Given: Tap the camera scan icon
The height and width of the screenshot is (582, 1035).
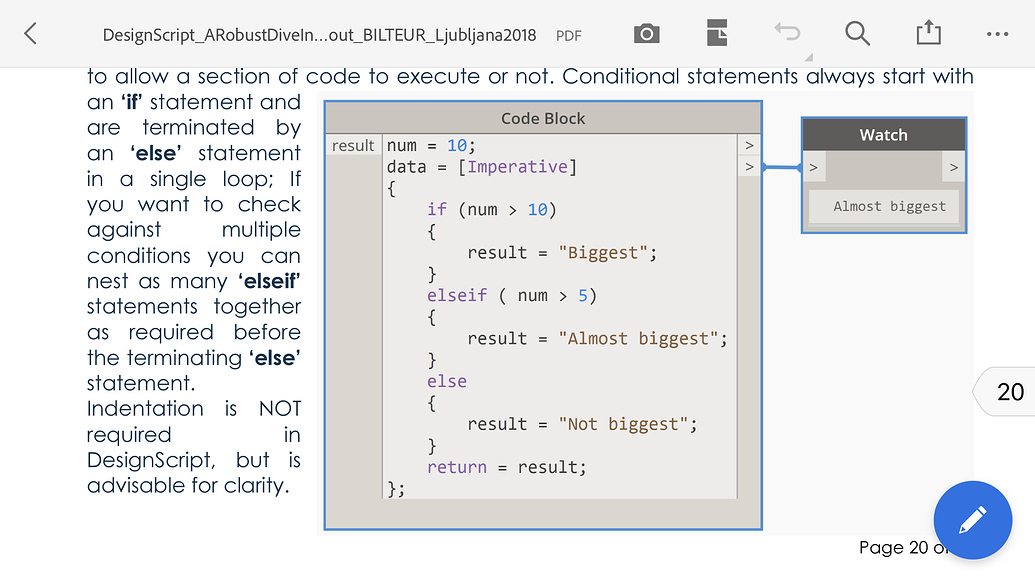Looking at the screenshot, I should pyautogui.click(x=646, y=33).
